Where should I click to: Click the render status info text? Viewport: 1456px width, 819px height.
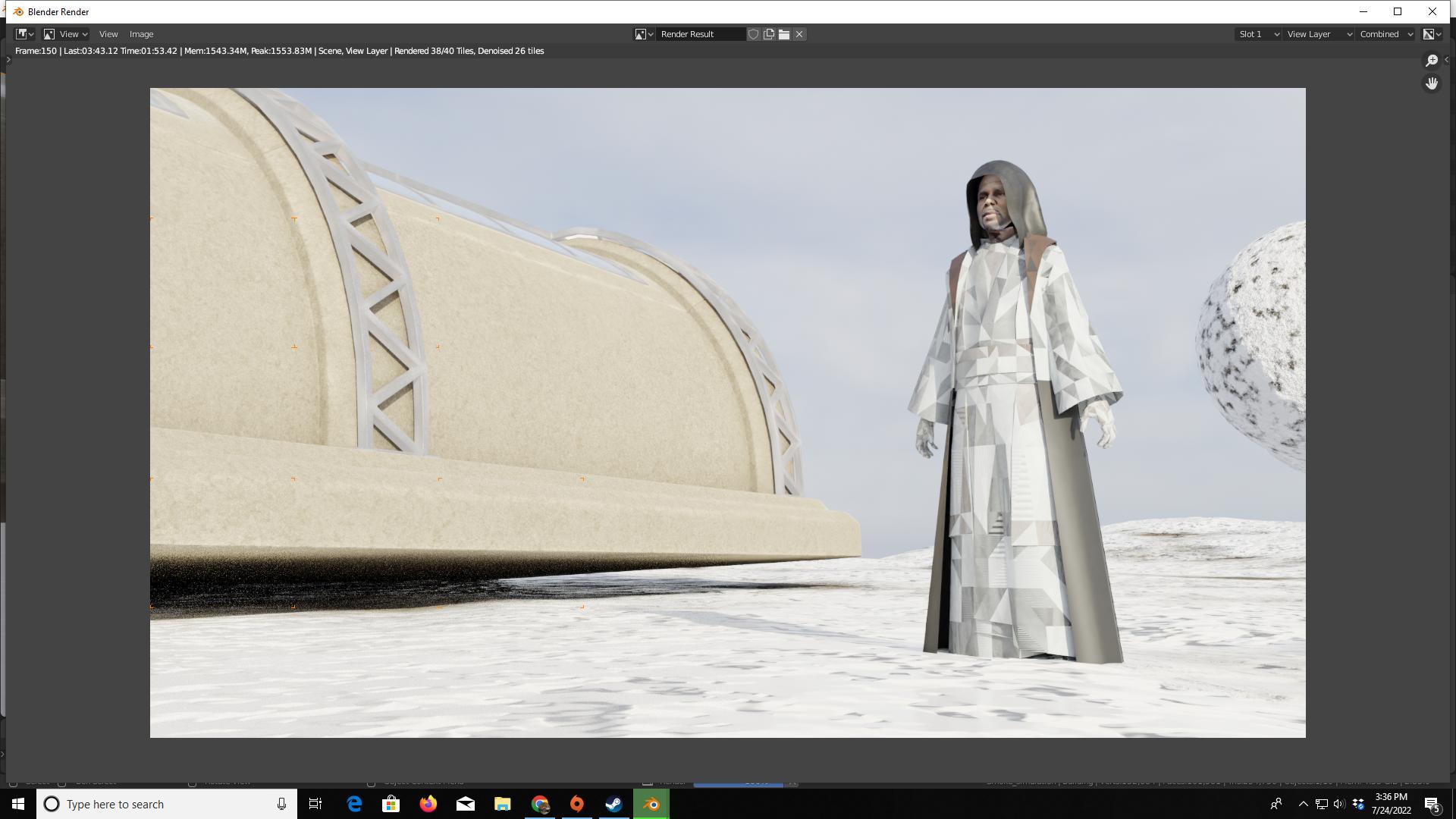point(279,51)
